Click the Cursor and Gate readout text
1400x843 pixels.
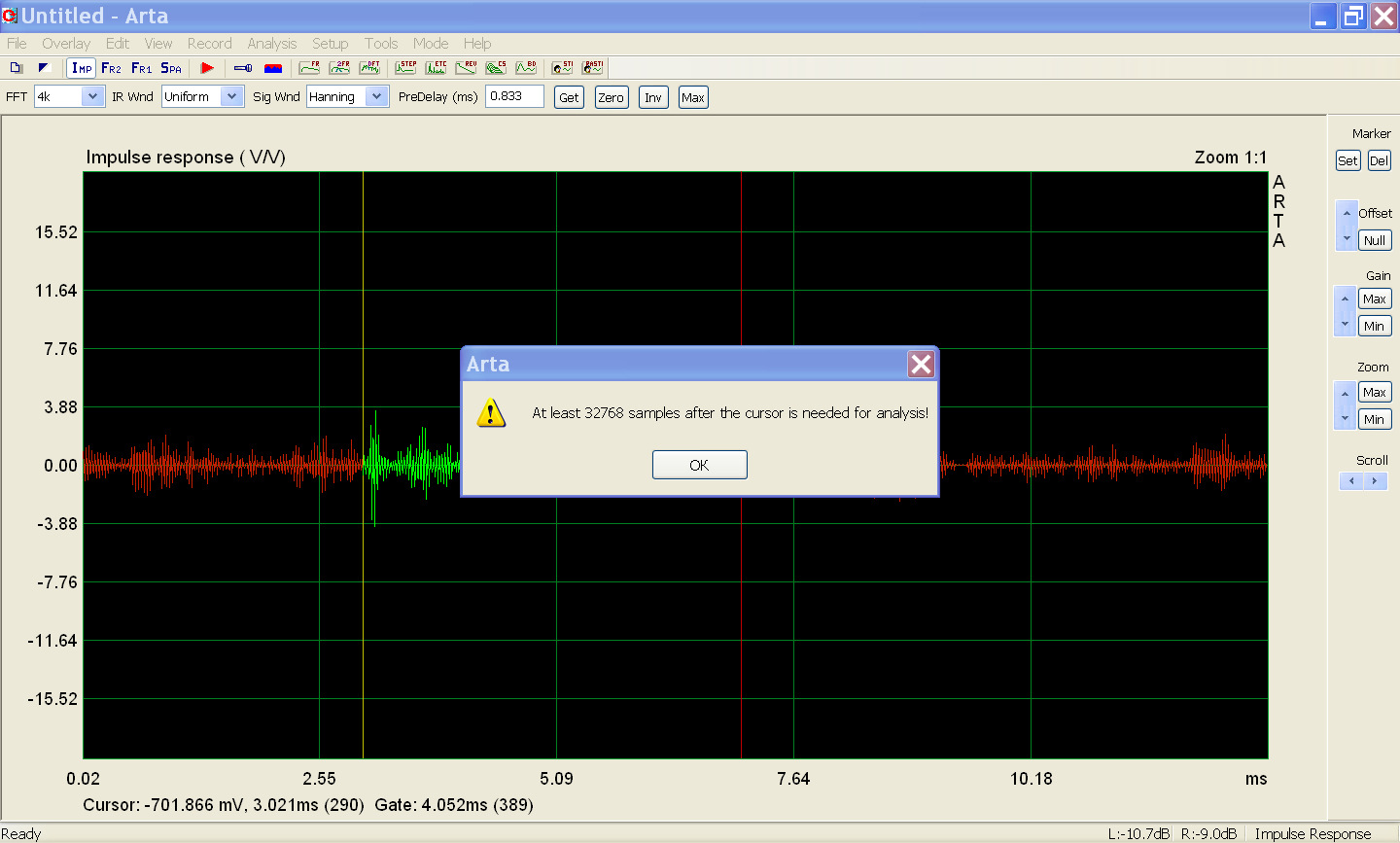[x=308, y=805]
